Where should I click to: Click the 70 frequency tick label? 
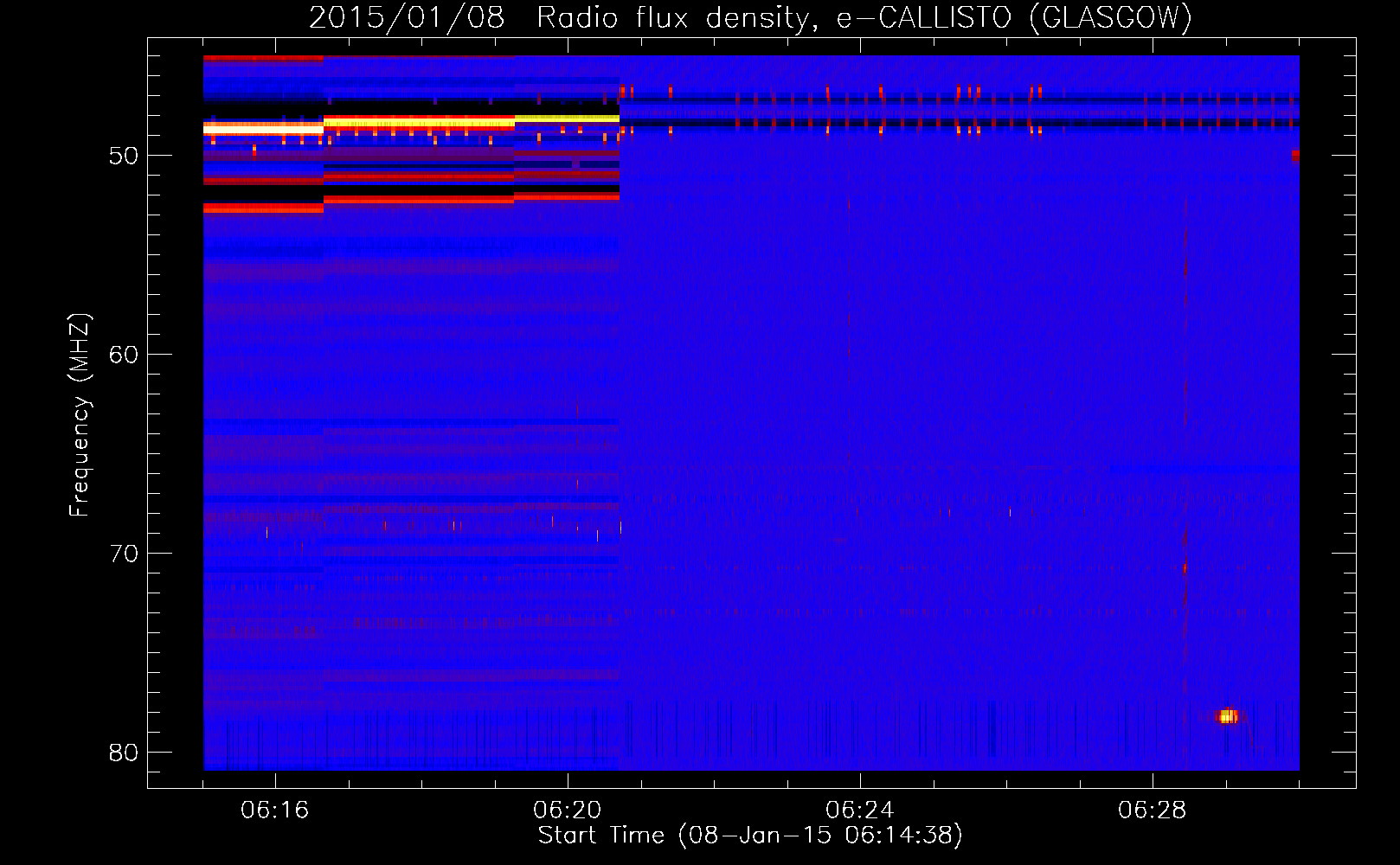[x=124, y=554]
